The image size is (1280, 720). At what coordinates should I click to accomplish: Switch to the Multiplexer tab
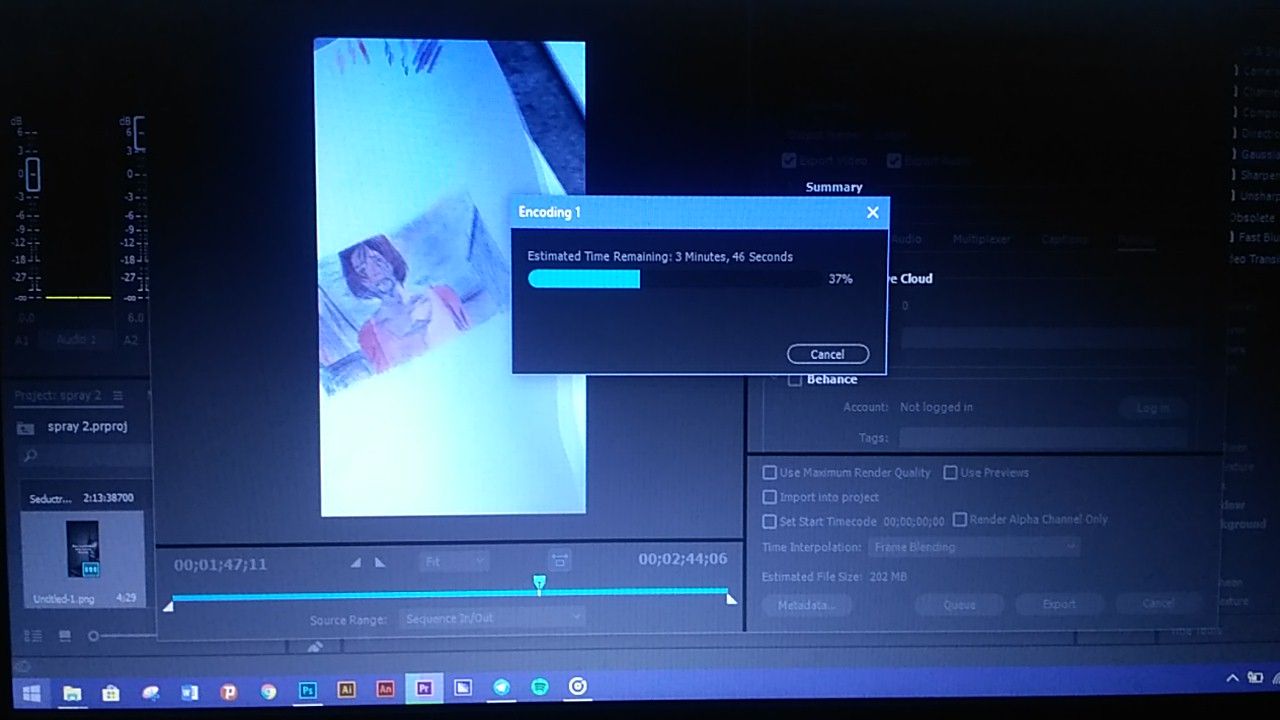pos(981,240)
